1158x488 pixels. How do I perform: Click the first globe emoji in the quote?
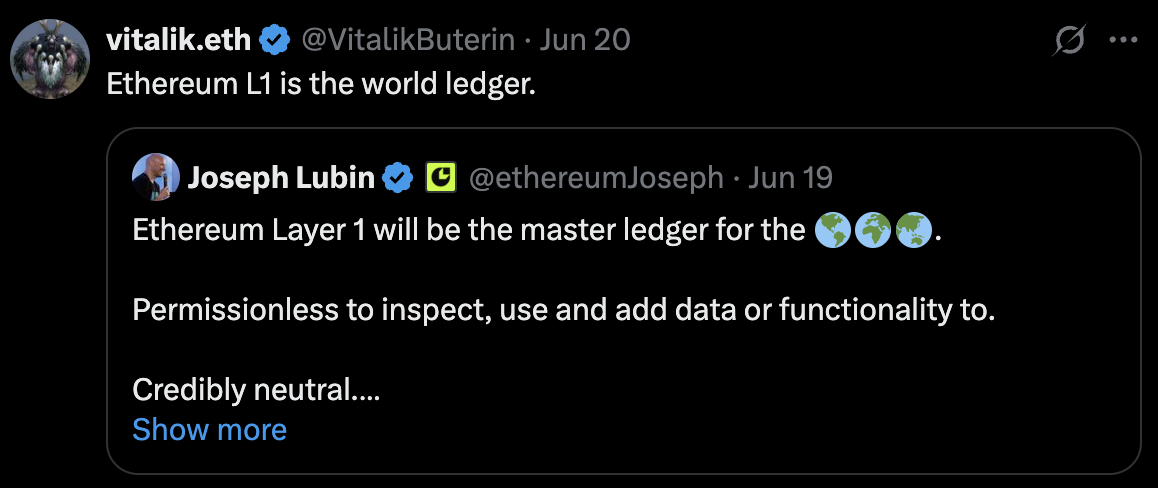pyautogui.click(x=832, y=231)
